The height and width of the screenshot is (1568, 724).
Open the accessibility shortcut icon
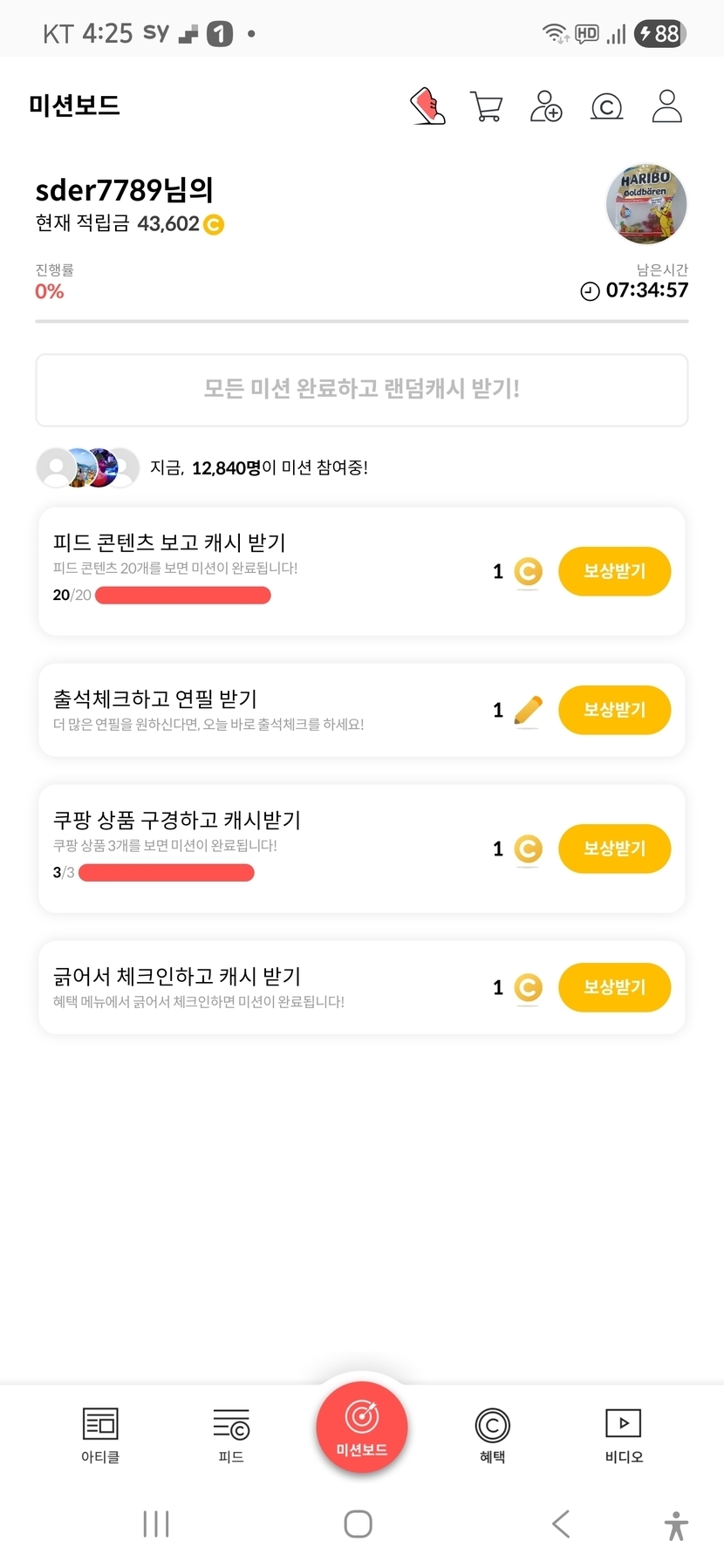[x=676, y=1525]
